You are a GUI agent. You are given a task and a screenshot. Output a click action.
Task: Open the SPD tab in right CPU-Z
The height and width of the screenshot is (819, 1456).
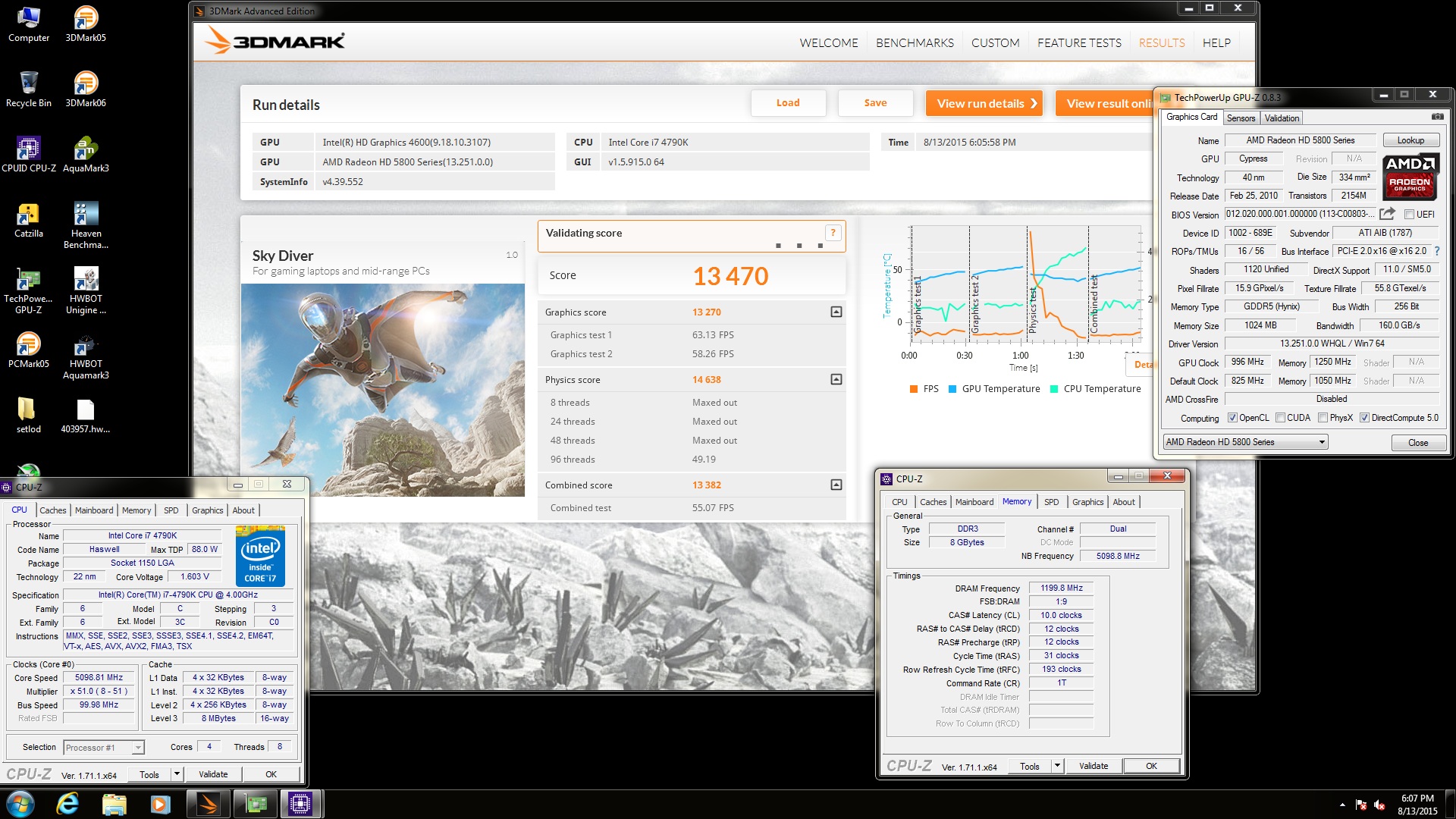(x=1051, y=502)
